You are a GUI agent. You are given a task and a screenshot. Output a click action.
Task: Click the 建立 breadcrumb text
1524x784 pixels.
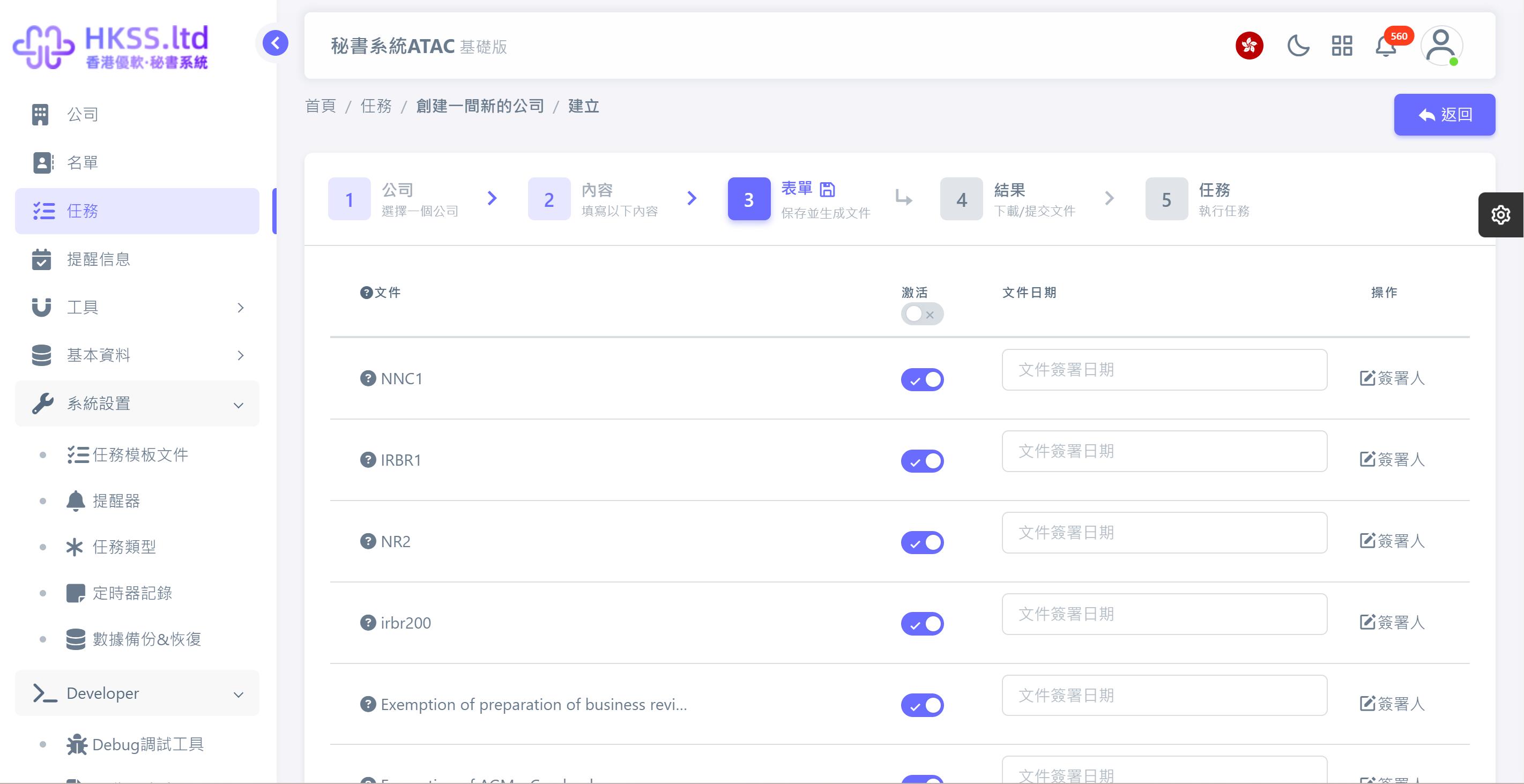pyautogui.click(x=583, y=107)
